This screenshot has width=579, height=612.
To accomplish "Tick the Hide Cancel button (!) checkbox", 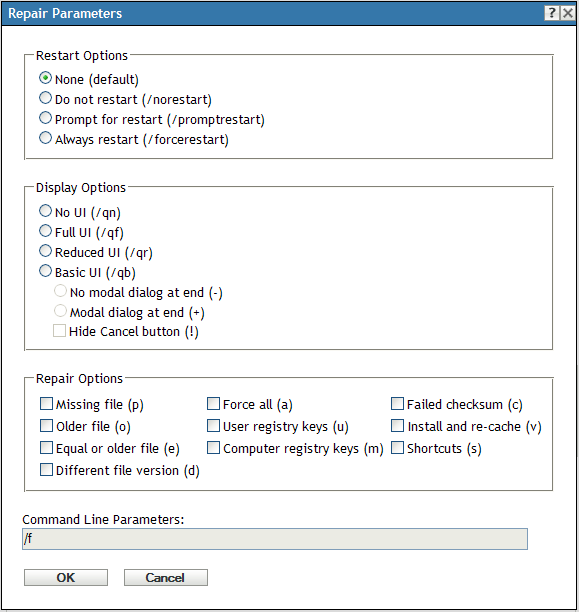I will pos(59,331).
